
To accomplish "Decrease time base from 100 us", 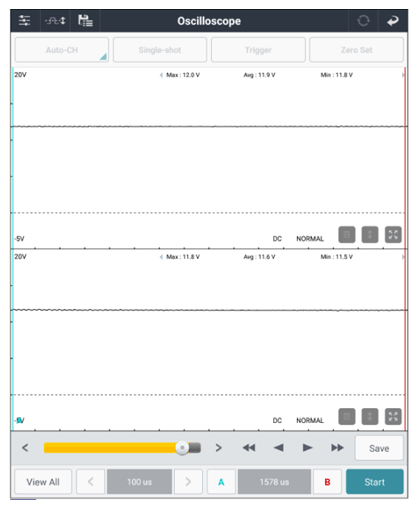I will (x=90, y=482).
